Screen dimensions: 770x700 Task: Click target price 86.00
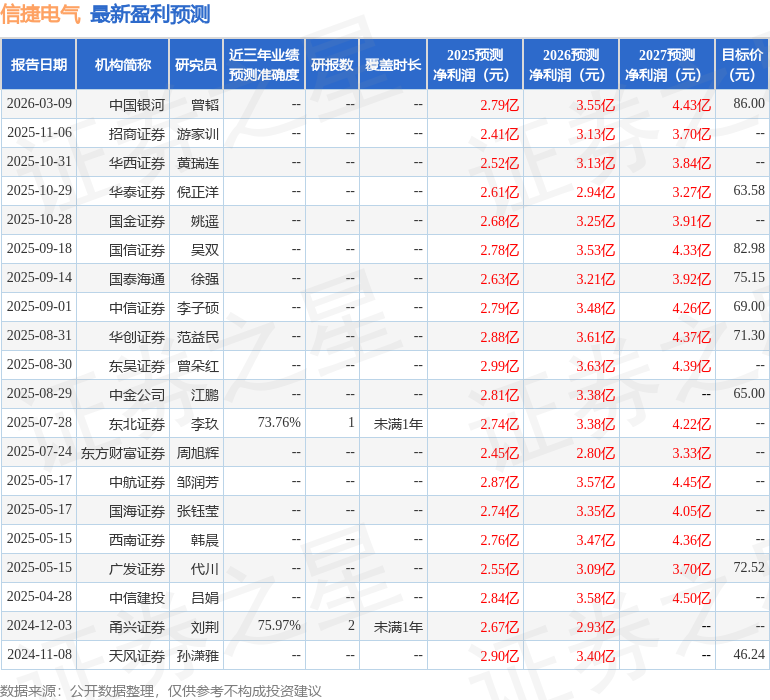click(x=749, y=104)
